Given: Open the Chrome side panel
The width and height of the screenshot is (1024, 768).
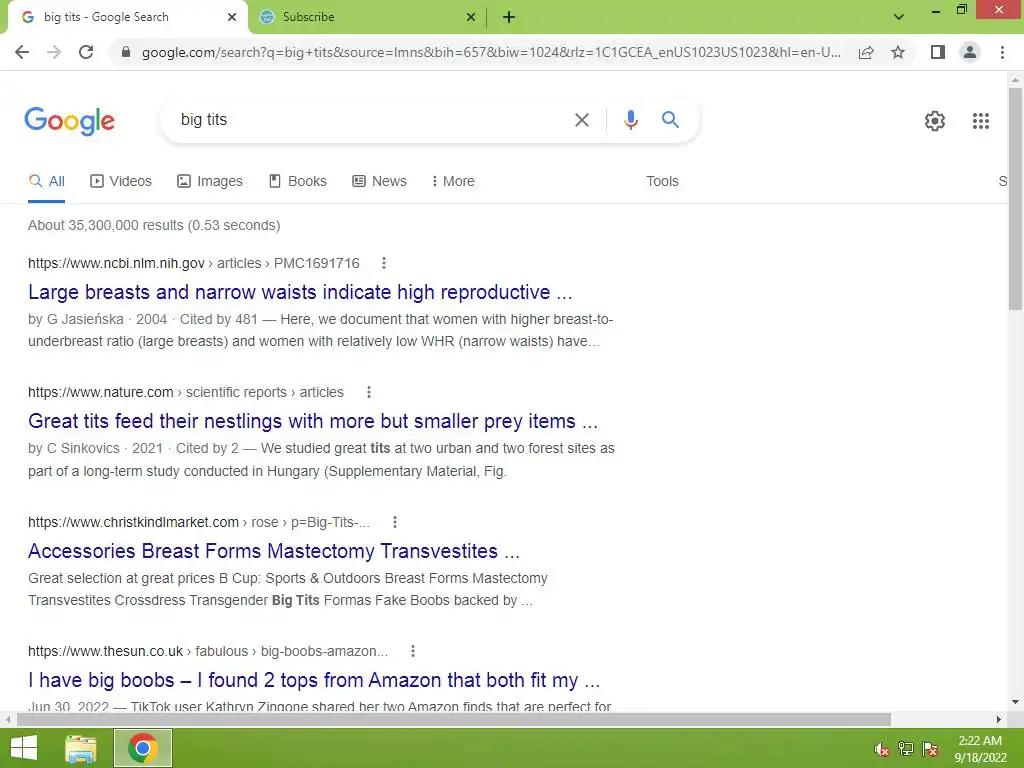Looking at the screenshot, I should coord(938,52).
